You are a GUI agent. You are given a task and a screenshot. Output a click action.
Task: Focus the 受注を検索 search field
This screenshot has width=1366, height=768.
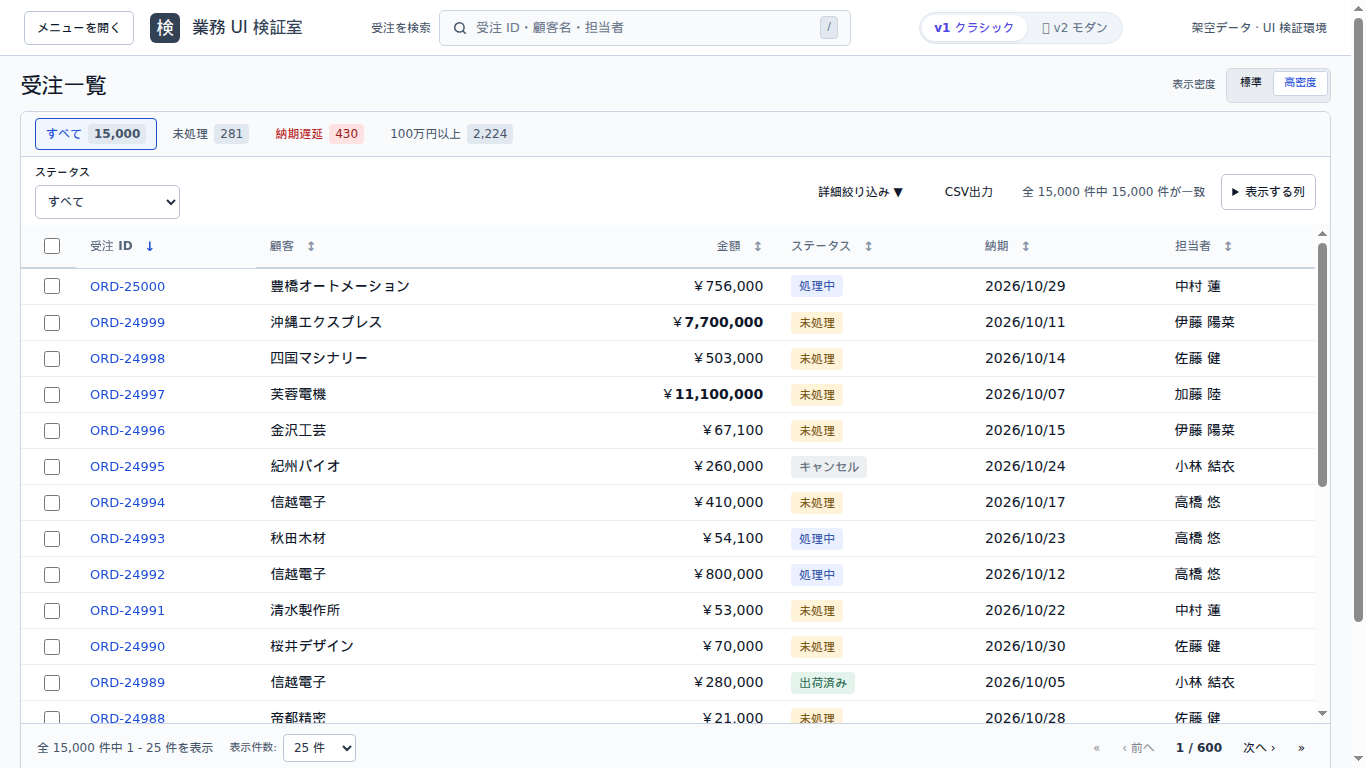(x=645, y=28)
